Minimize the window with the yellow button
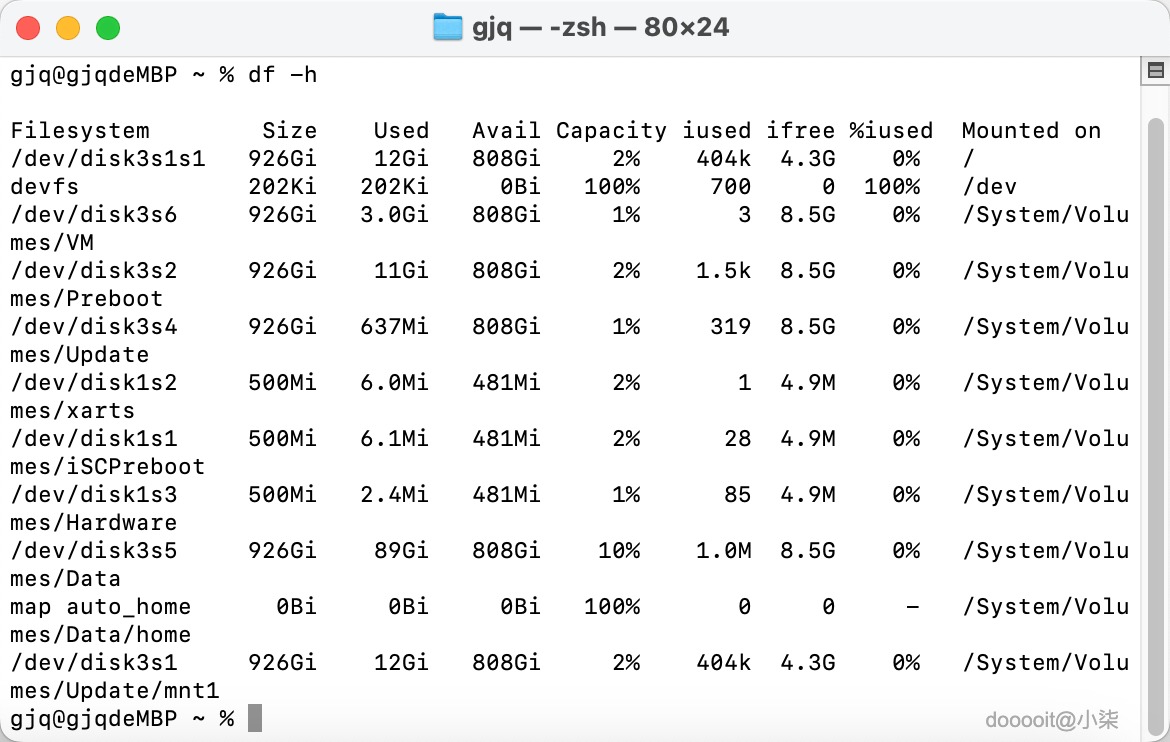The width and height of the screenshot is (1170, 742). pyautogui.click(x=68, y=28)
